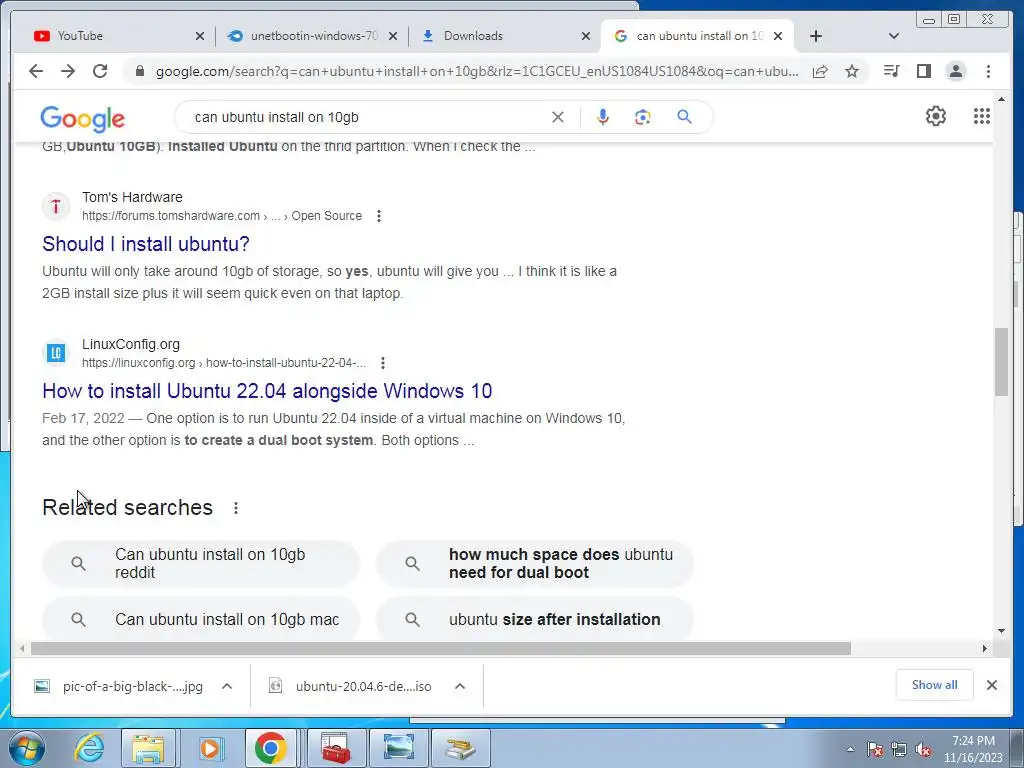Viewport: 1024px width, 768px height.
Task: Click the horizontal page scrollbar thumb
Action: pyautogui.click(x=441, y=648)
